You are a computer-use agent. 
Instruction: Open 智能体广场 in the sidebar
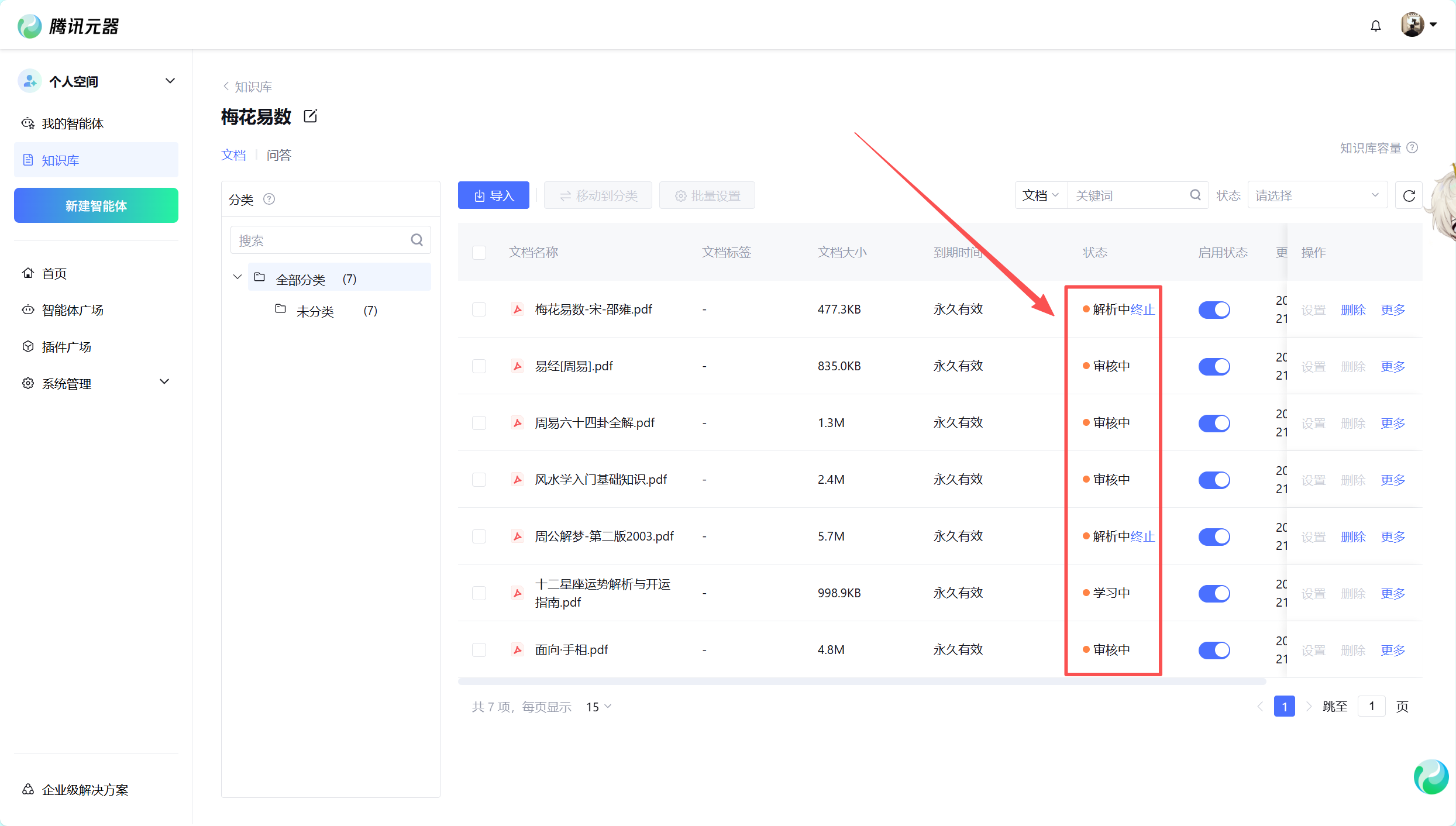point(73,310)
